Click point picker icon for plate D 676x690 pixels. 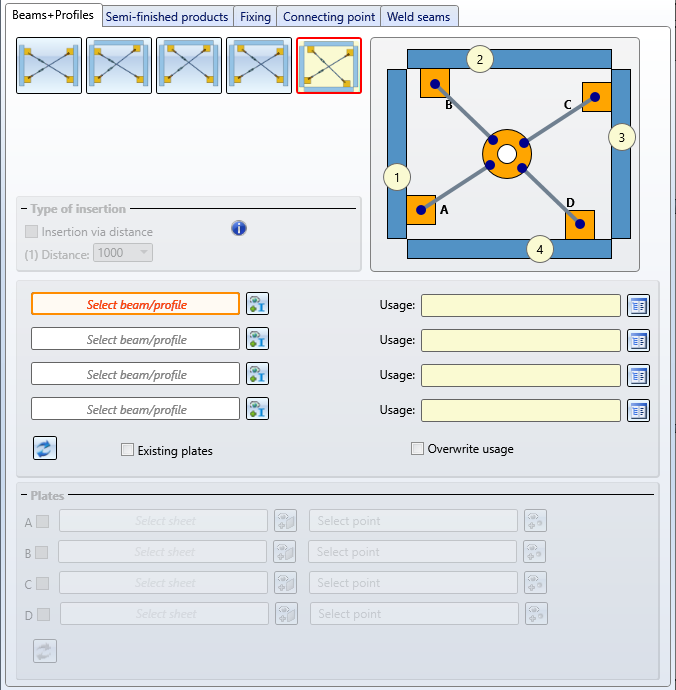(x=536, y=613)
